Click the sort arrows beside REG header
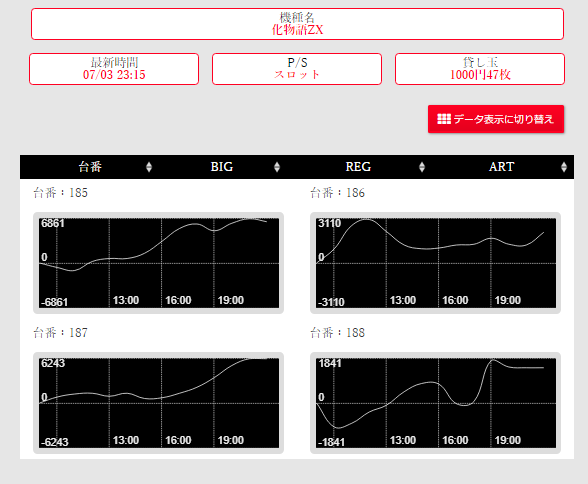Image resolution: width=588 pixels, height=484 pixels. point(422,167)
